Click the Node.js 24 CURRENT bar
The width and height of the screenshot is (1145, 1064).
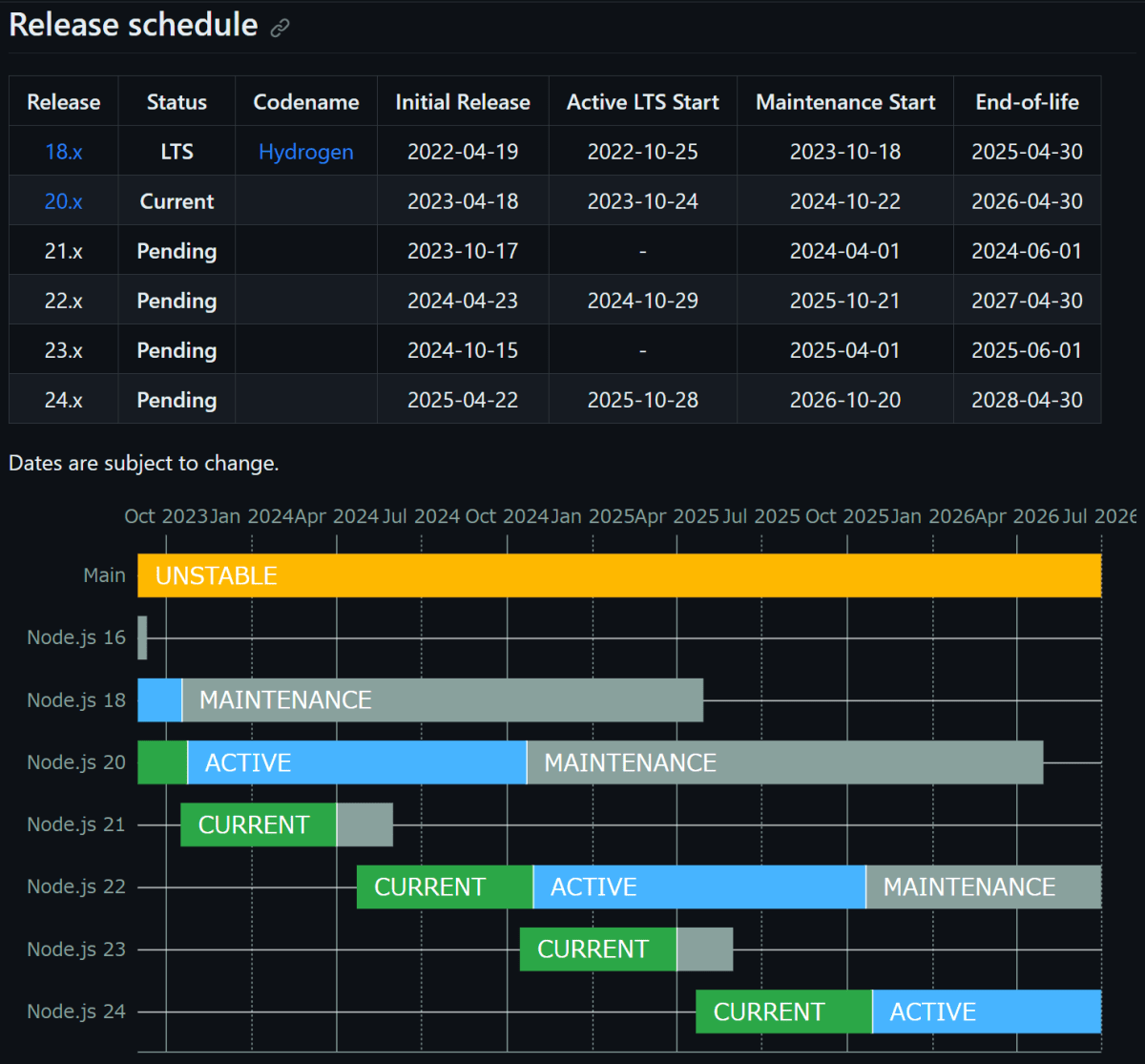783,1012
